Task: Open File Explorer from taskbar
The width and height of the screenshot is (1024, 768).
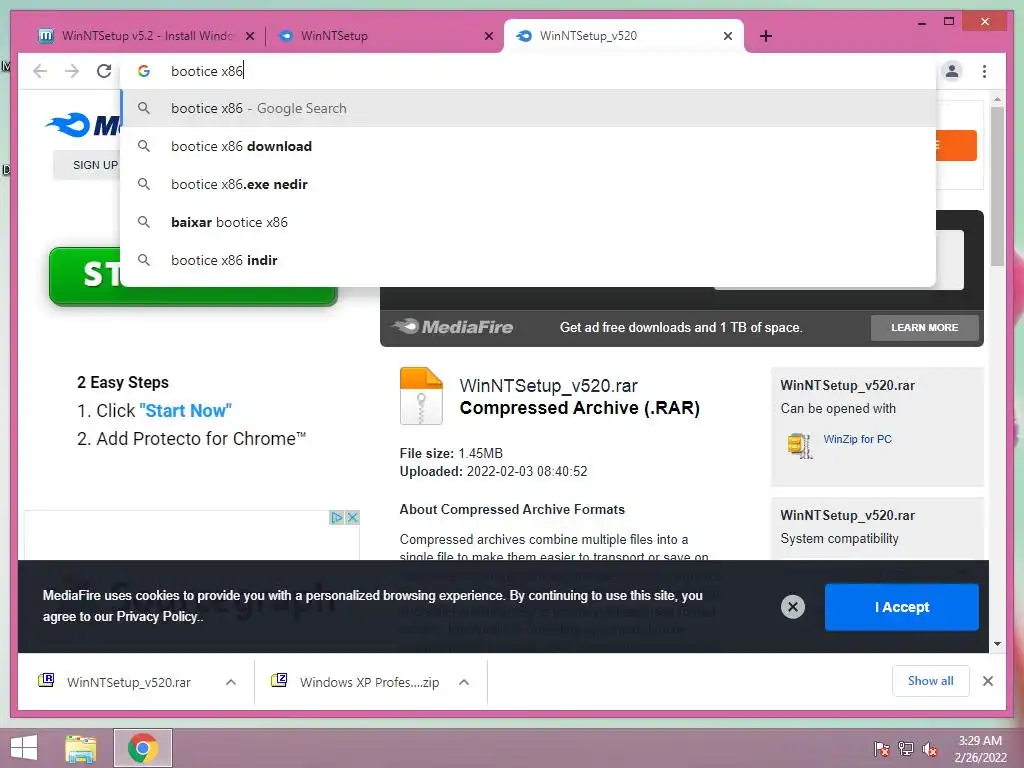Action: pyautogui.click(x=81, y=748)
